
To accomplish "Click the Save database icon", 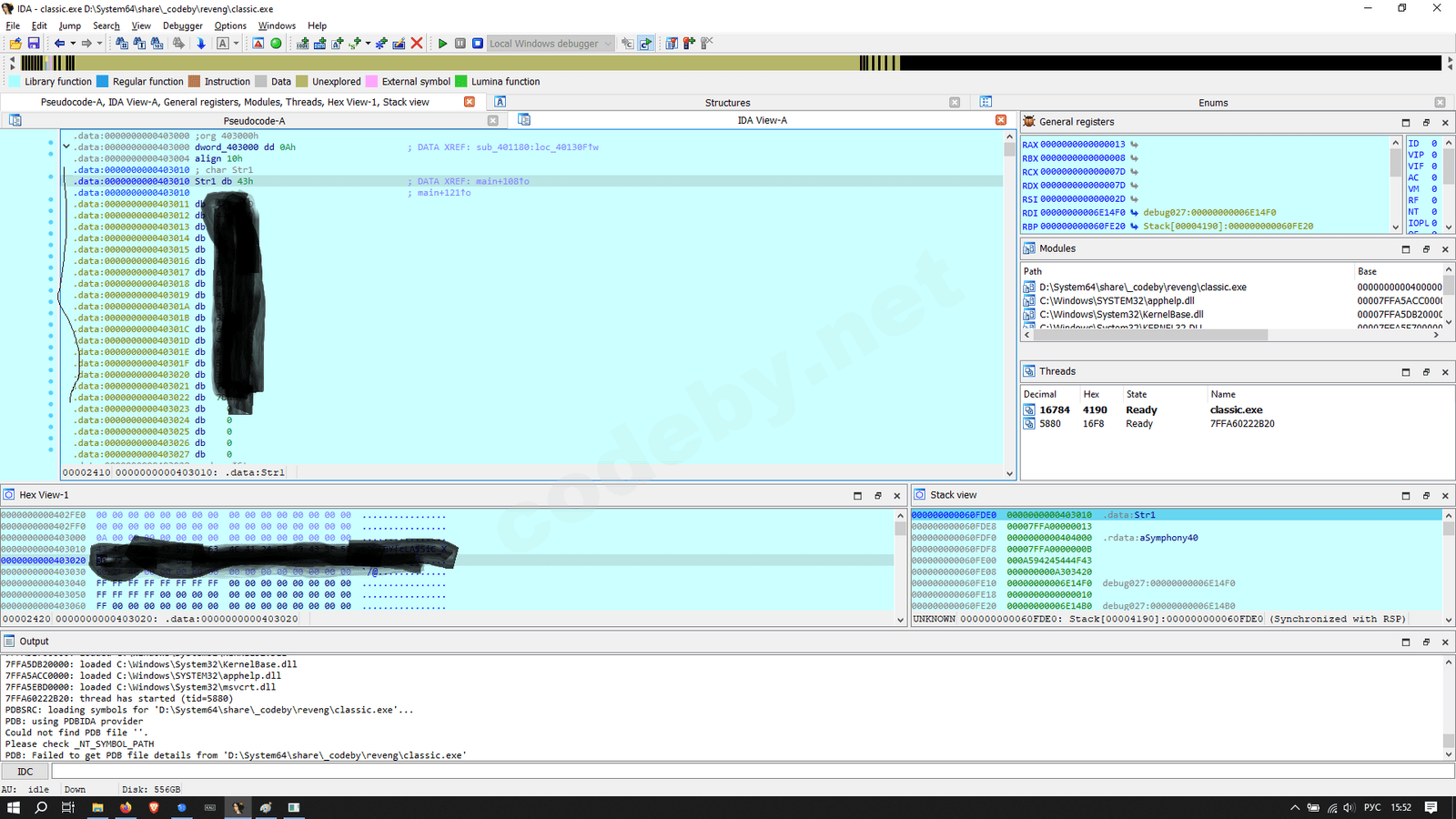I will pyautogui.click(x=34, y=44).
